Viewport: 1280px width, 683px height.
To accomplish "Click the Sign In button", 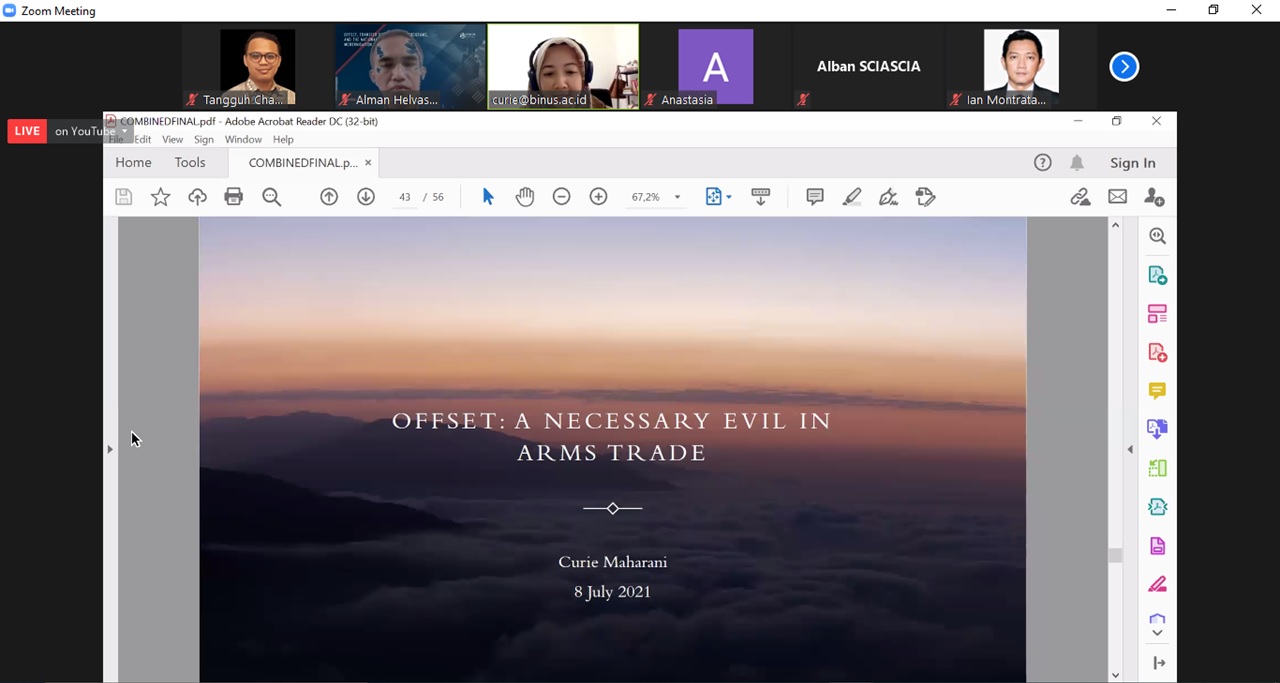I will 1132,163.
